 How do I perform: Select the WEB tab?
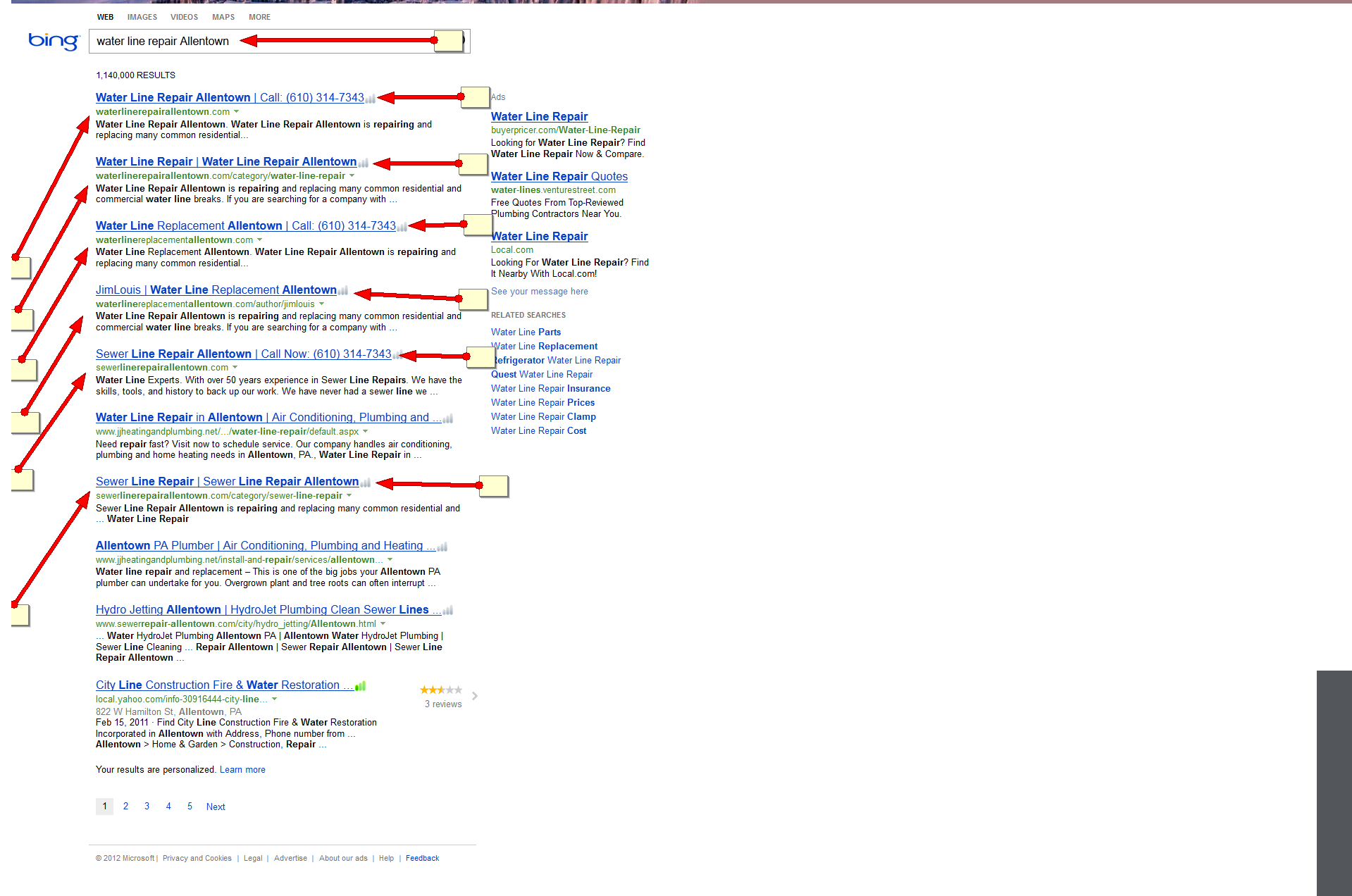click(106, 17)
